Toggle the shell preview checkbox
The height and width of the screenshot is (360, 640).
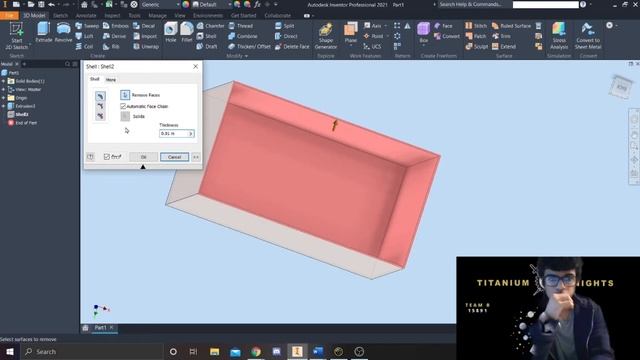tap(107, 157)
